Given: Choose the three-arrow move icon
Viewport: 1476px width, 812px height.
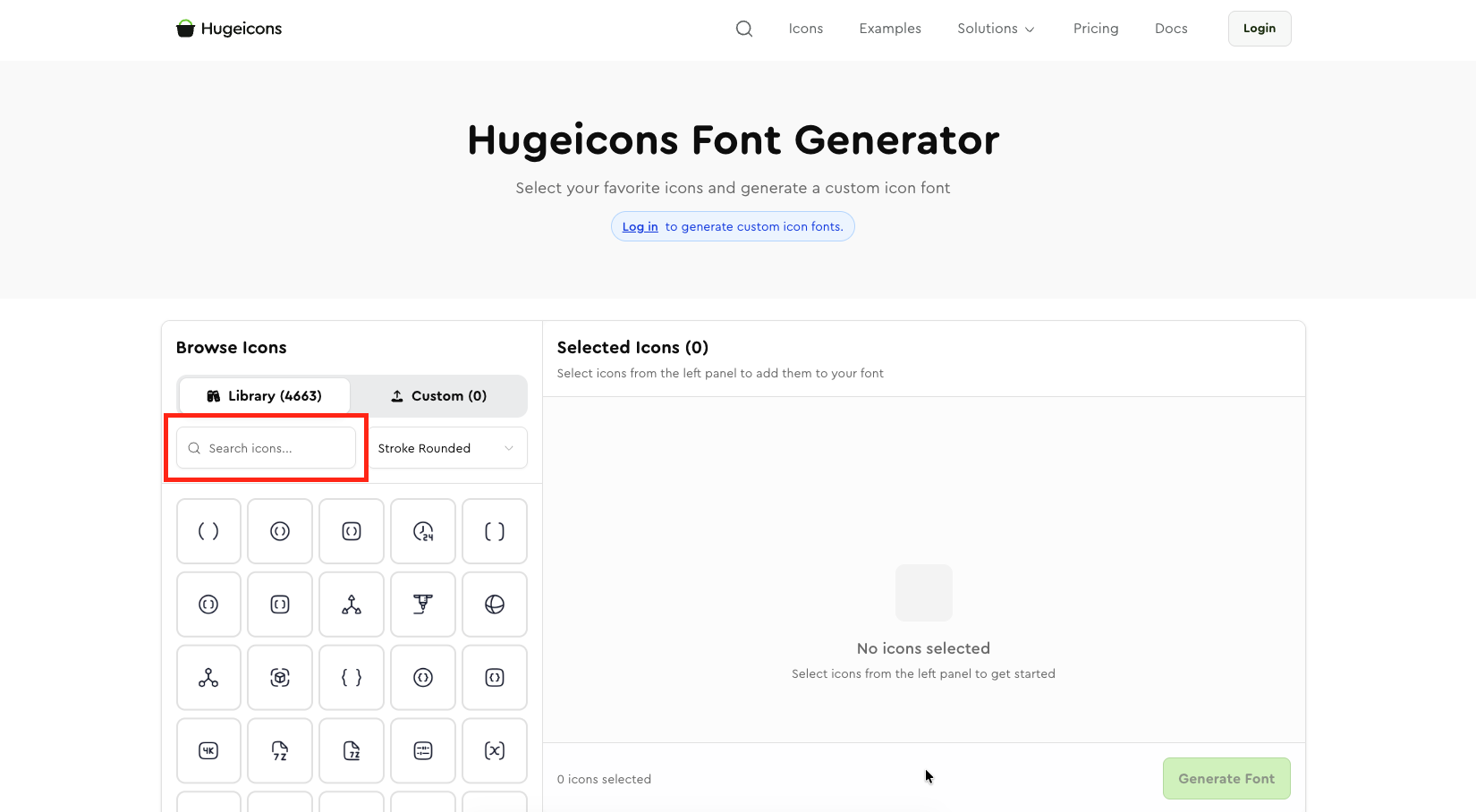Looking at the screenshot, I should [x=352, y=605].
